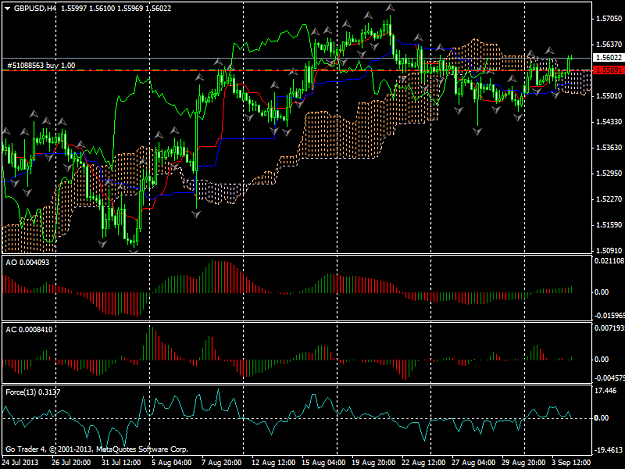Click the 7 Aug 20:00 time label
625x469 pixels.
tap(222, 462)
